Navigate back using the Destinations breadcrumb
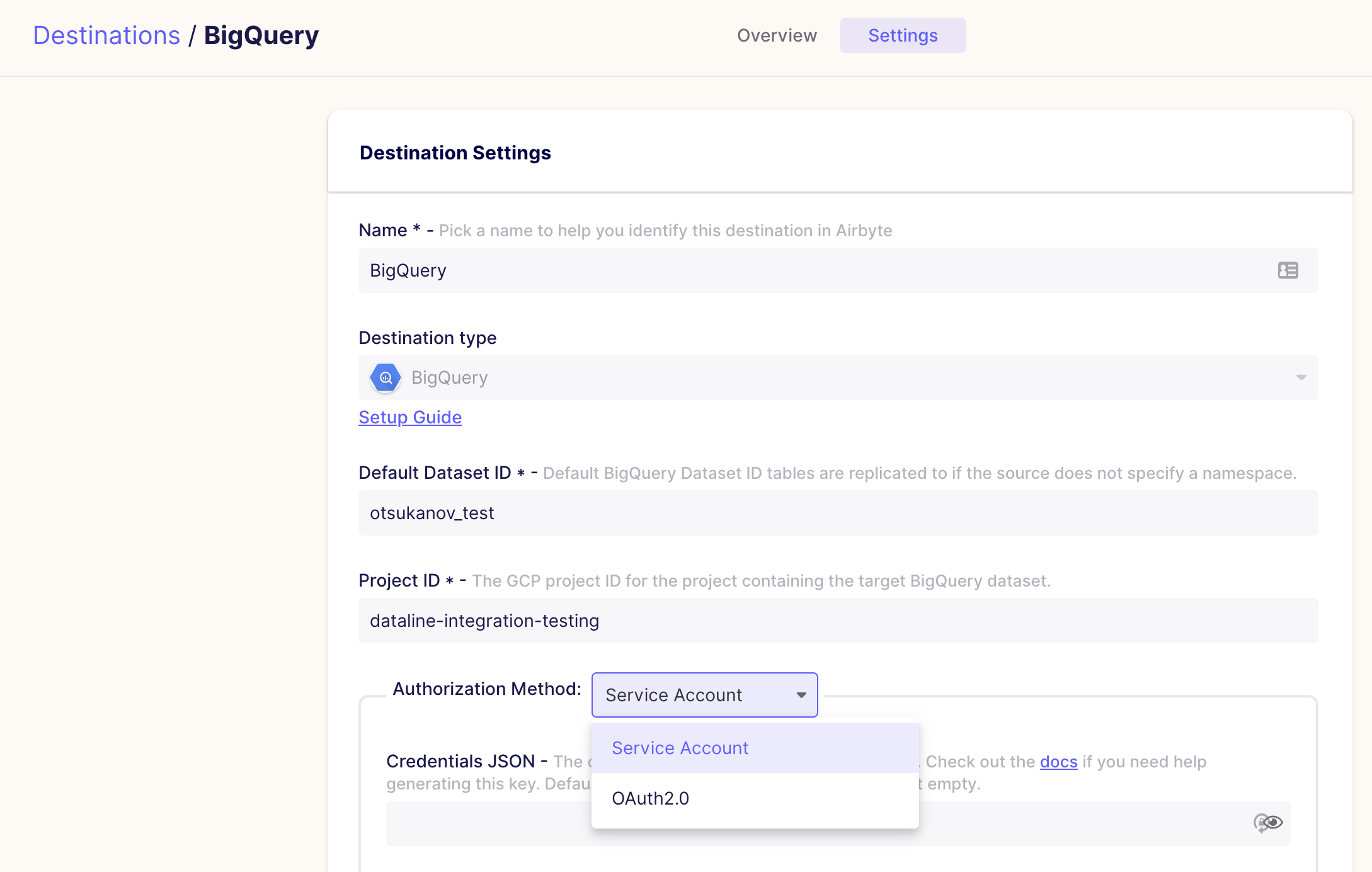The height and width of the screenshot is (872, 1372). [106, 35]
